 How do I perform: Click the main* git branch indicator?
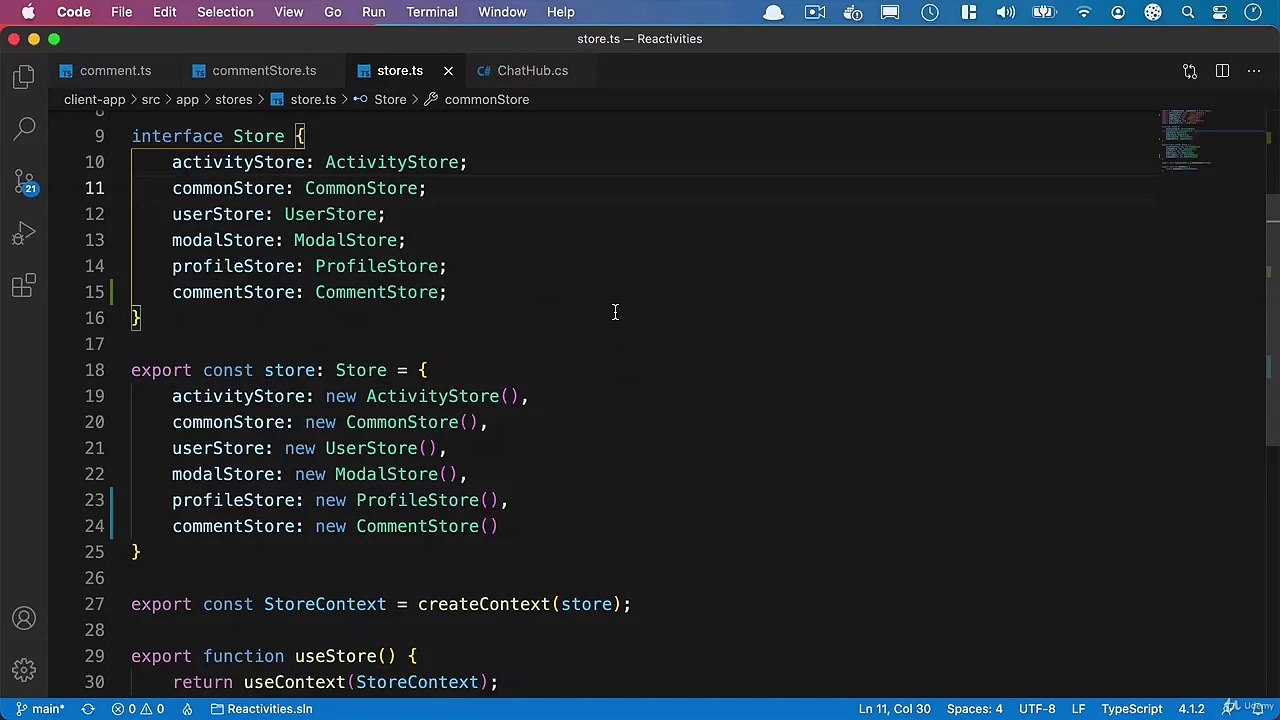coord(40,709)
